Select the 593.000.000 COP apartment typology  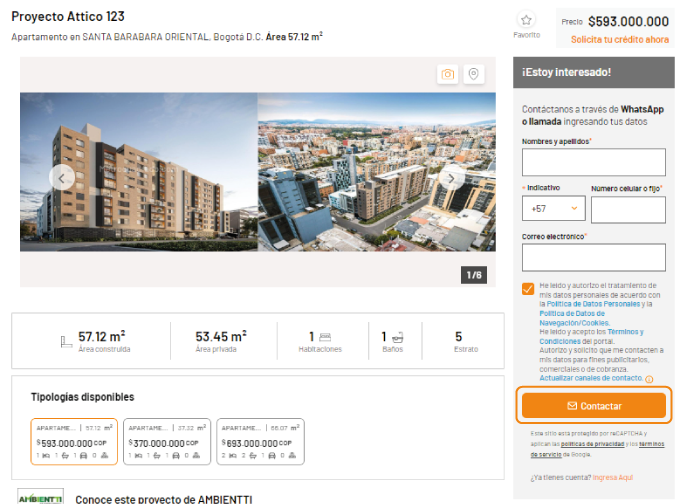74,442
